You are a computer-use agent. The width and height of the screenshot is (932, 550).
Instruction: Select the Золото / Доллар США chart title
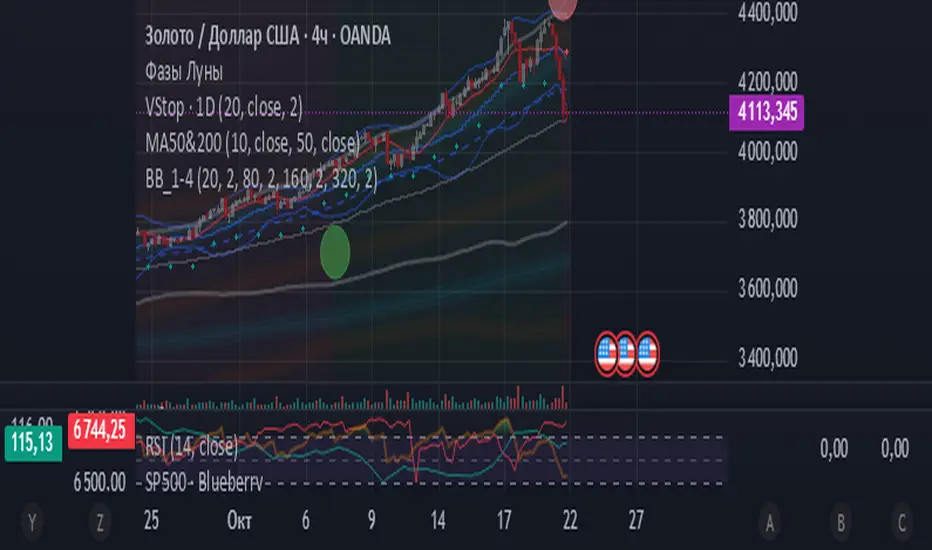[267, 36]
